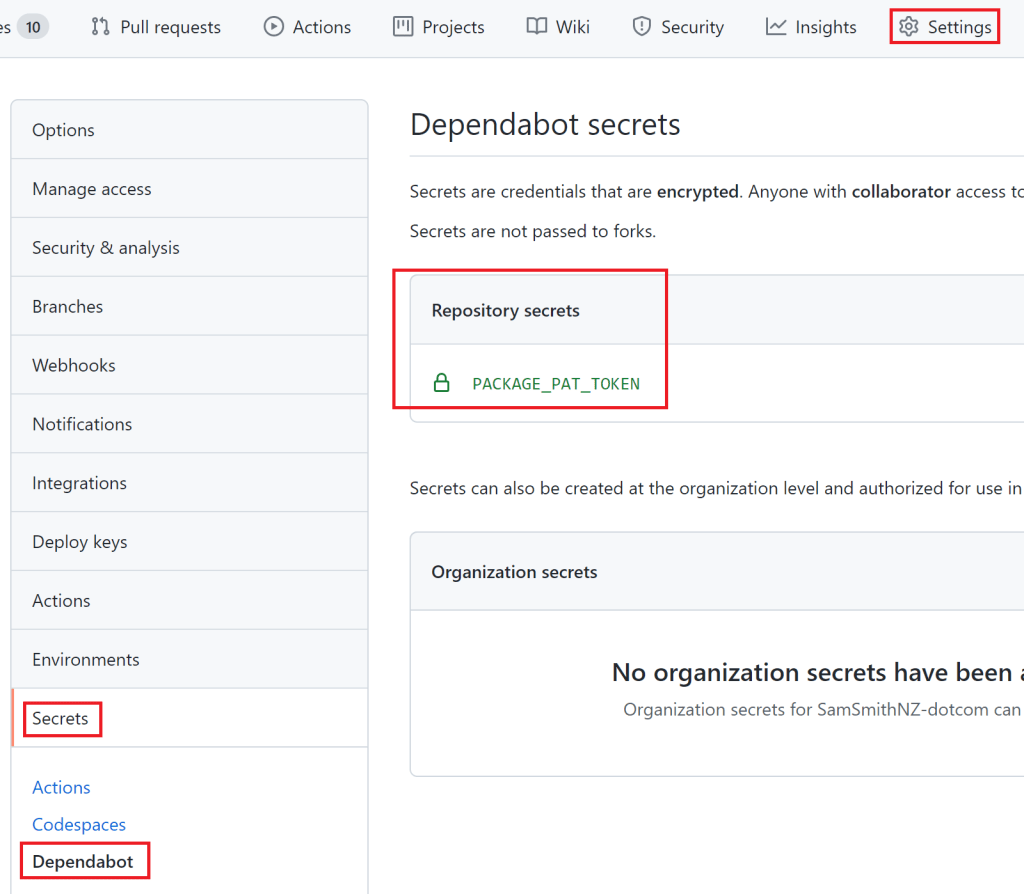Select Secrets in the sidebar
1024x894 pixels.
click(61, 718)
